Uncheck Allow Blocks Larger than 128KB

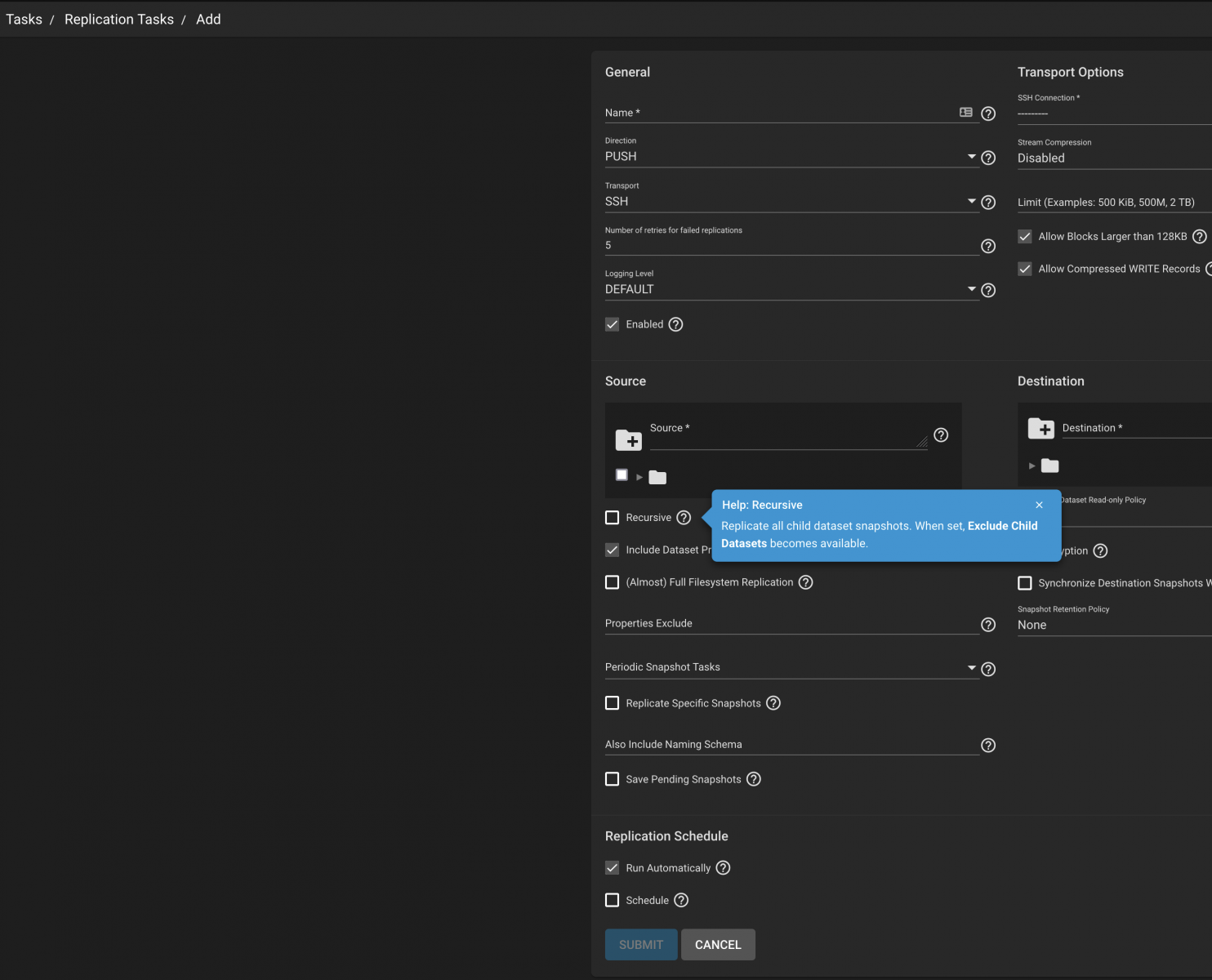[x=1025, y=237]
